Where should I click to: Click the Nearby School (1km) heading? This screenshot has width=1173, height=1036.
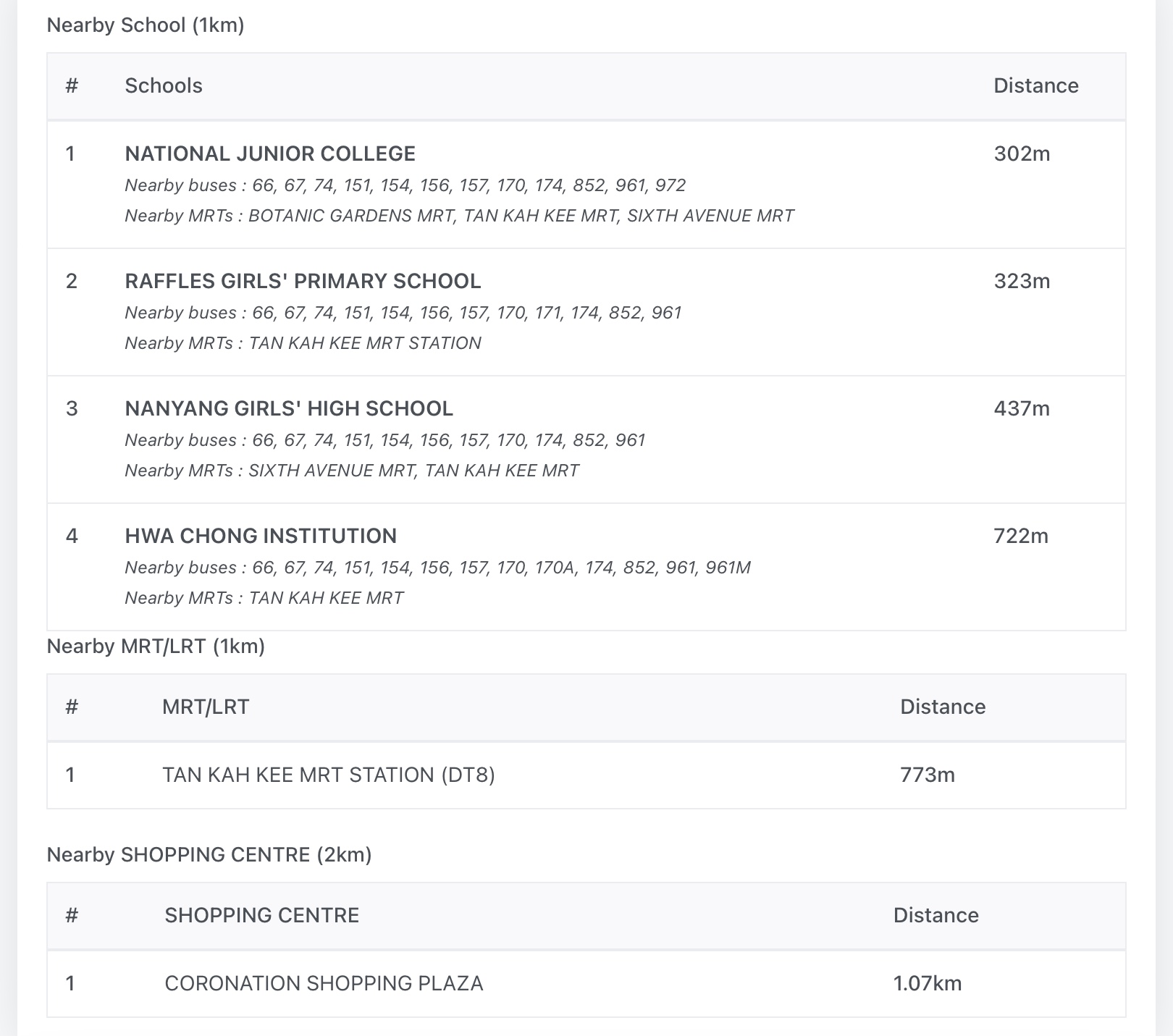[146, 25]
